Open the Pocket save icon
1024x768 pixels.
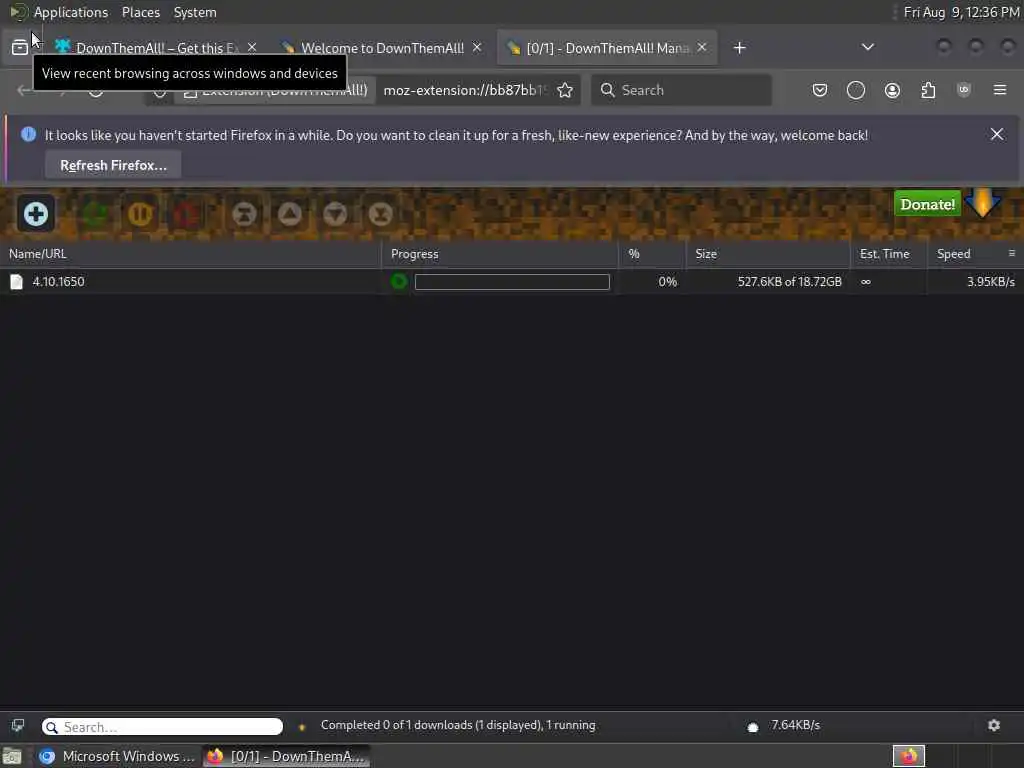[820, 90]
